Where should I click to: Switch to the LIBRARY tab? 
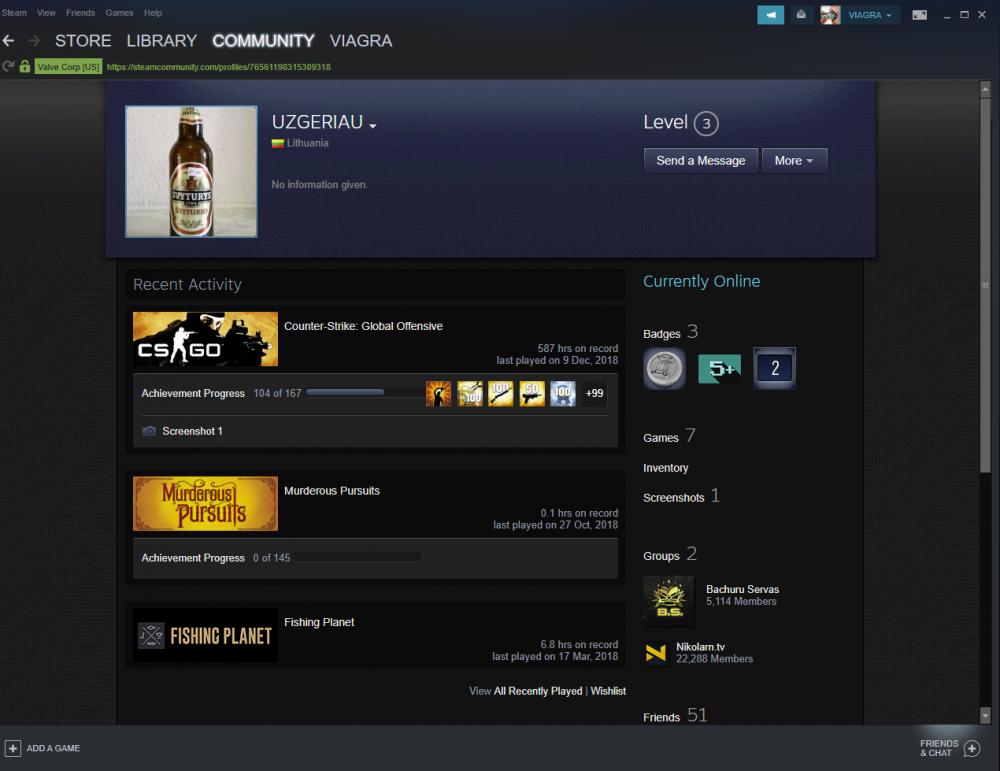(x=161, y=41)
